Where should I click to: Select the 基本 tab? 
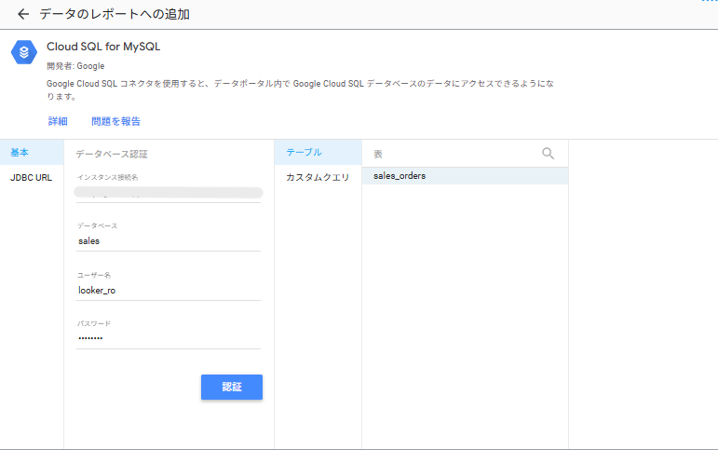(32, 152)
